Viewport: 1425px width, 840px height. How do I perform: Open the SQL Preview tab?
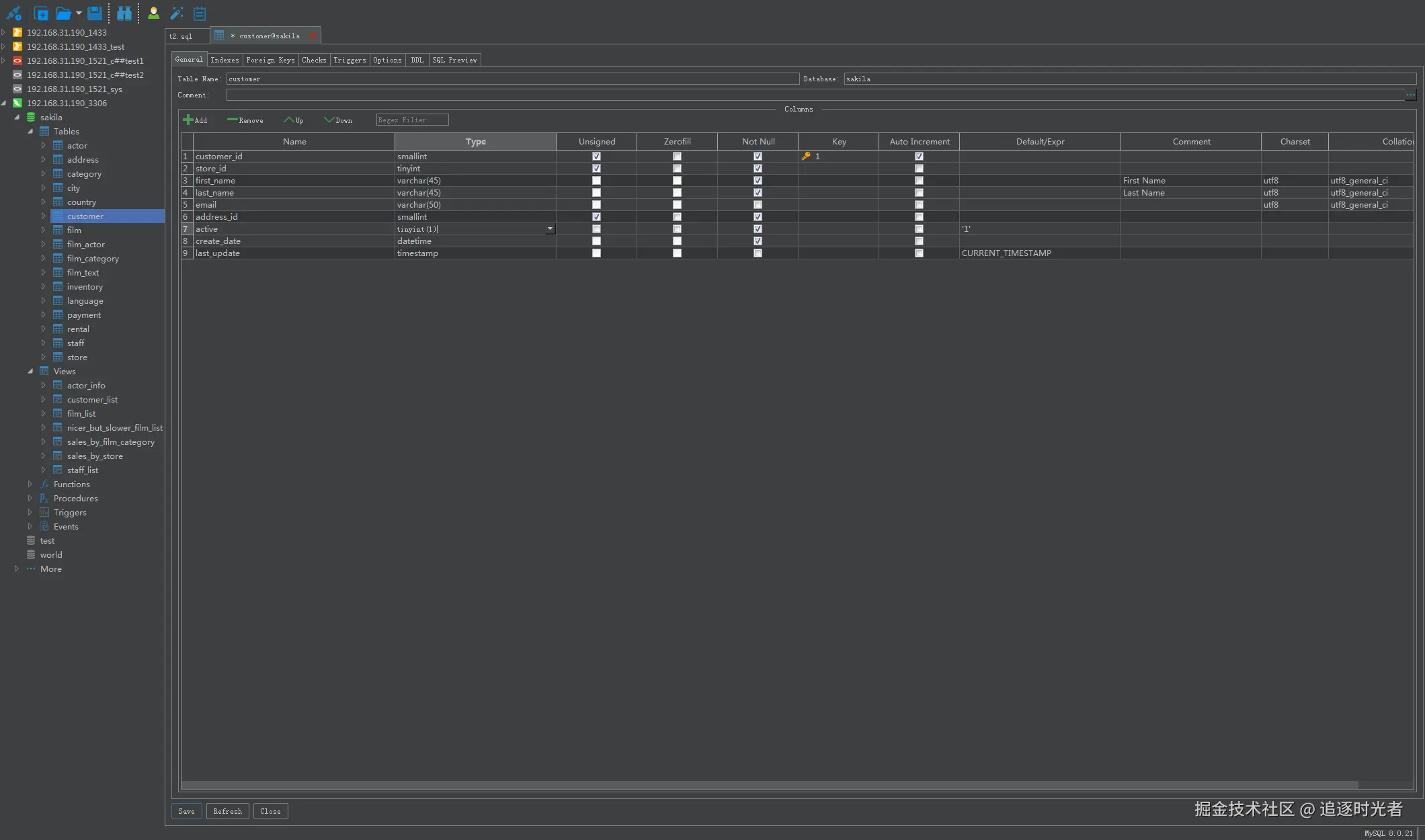454,60
